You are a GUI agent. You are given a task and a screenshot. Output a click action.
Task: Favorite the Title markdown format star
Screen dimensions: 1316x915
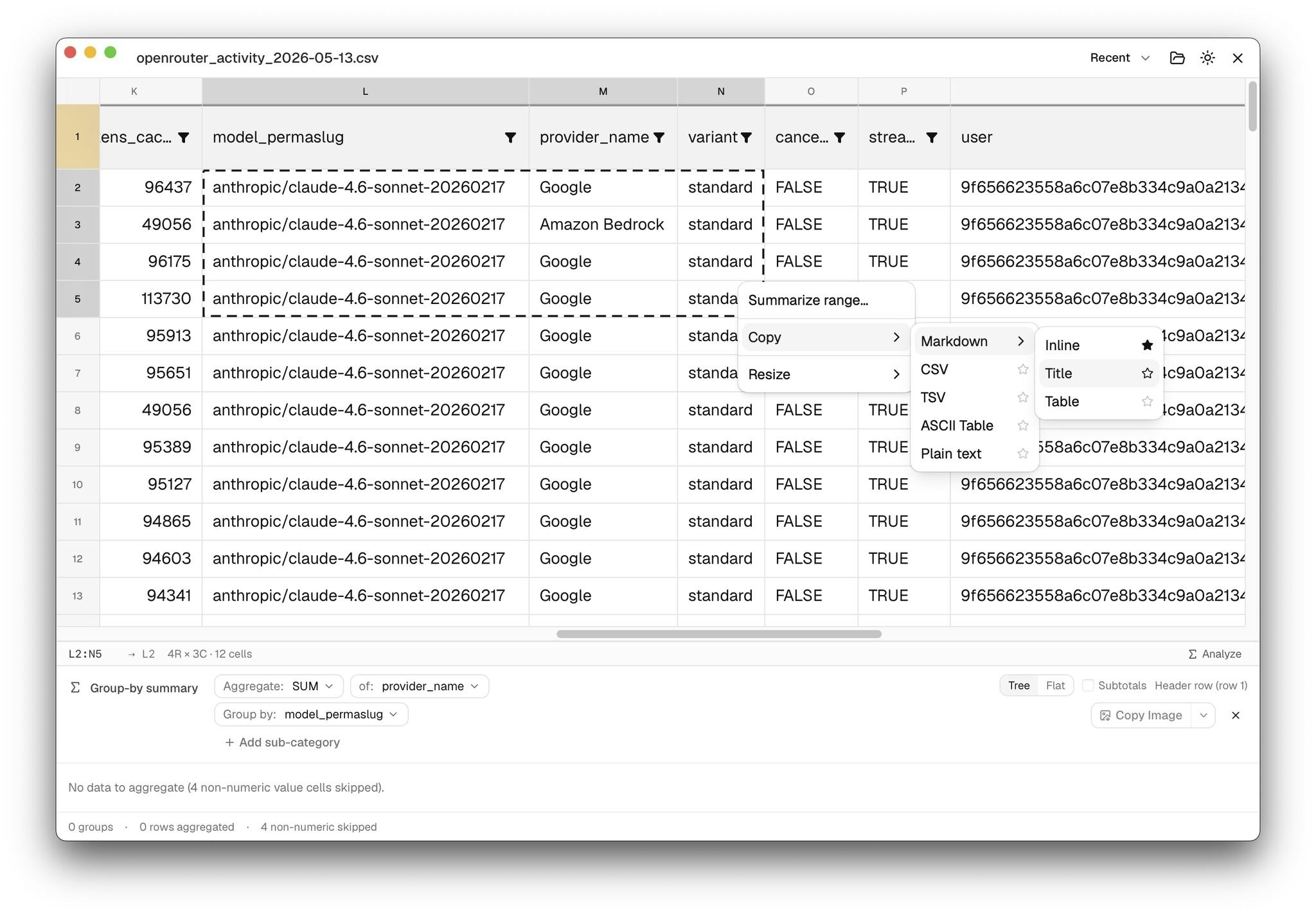pos(1147,373)
